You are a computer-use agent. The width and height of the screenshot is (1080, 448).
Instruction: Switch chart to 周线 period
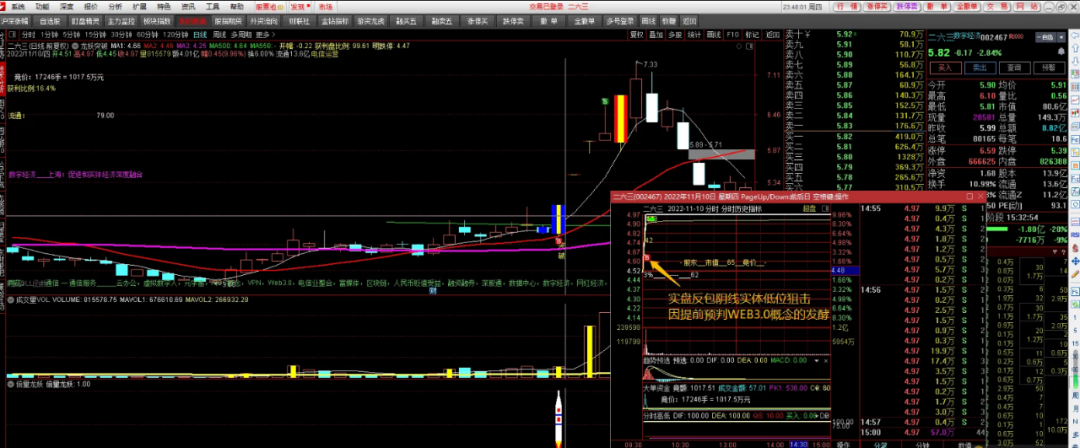click(x=219, y=34)
